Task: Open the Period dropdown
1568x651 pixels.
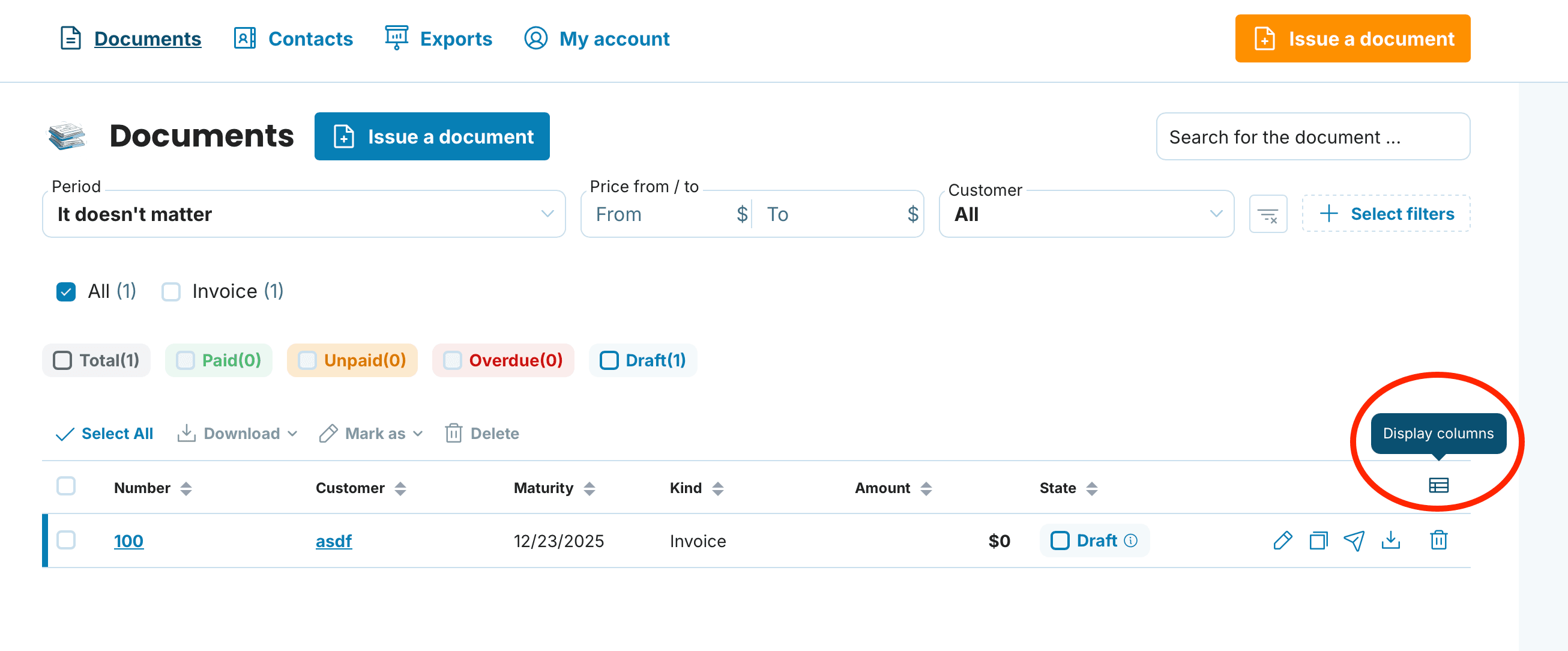Action: point(304,214)
